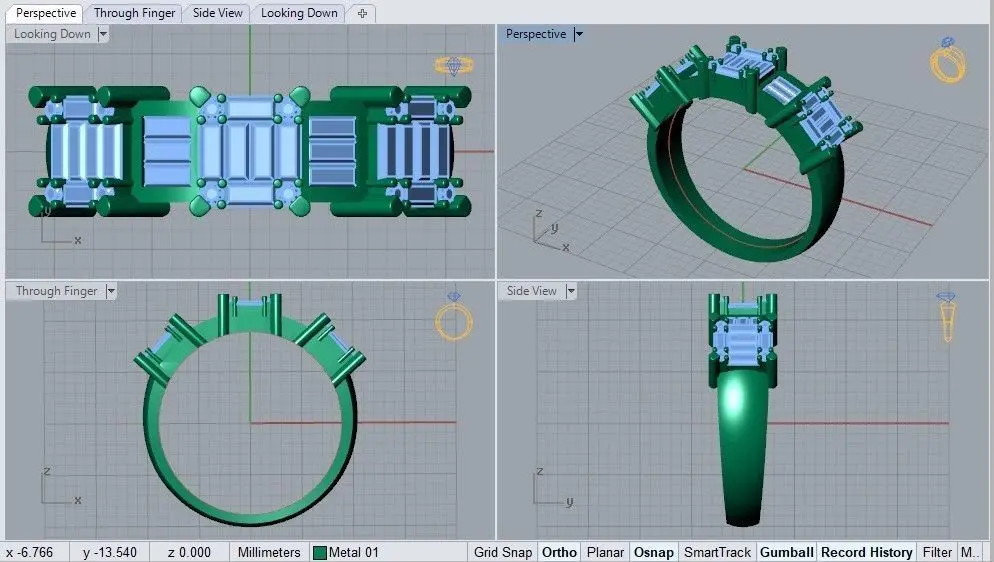994x562 pixels.
Task: Click the ring orientation icon in Through Finger viewport
Action: pos(454,316)
